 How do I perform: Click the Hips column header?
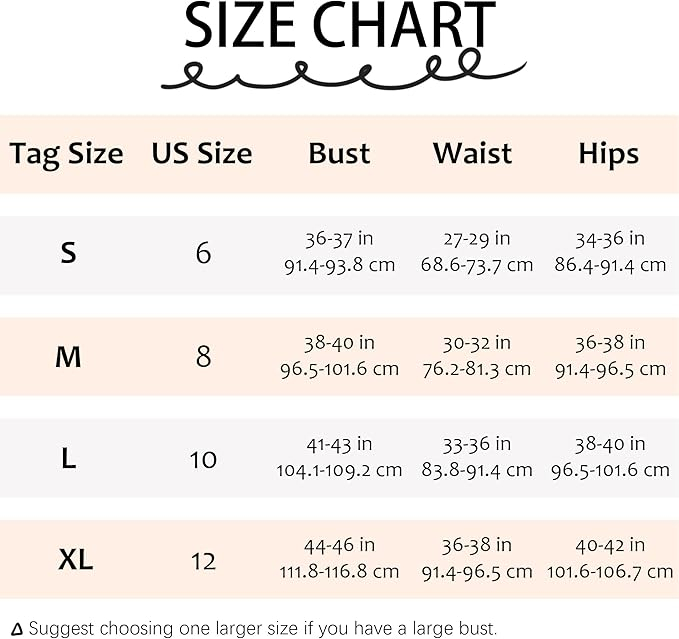point(608,154)
